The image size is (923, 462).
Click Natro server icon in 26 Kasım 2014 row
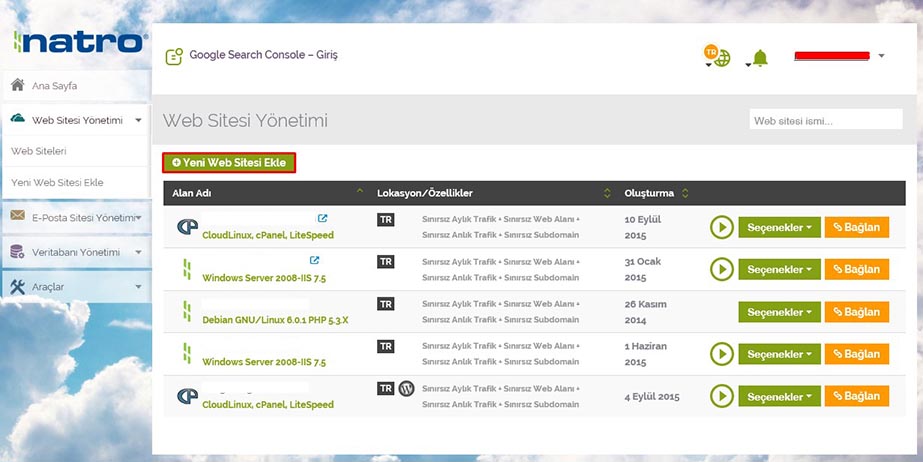(187, 312)
